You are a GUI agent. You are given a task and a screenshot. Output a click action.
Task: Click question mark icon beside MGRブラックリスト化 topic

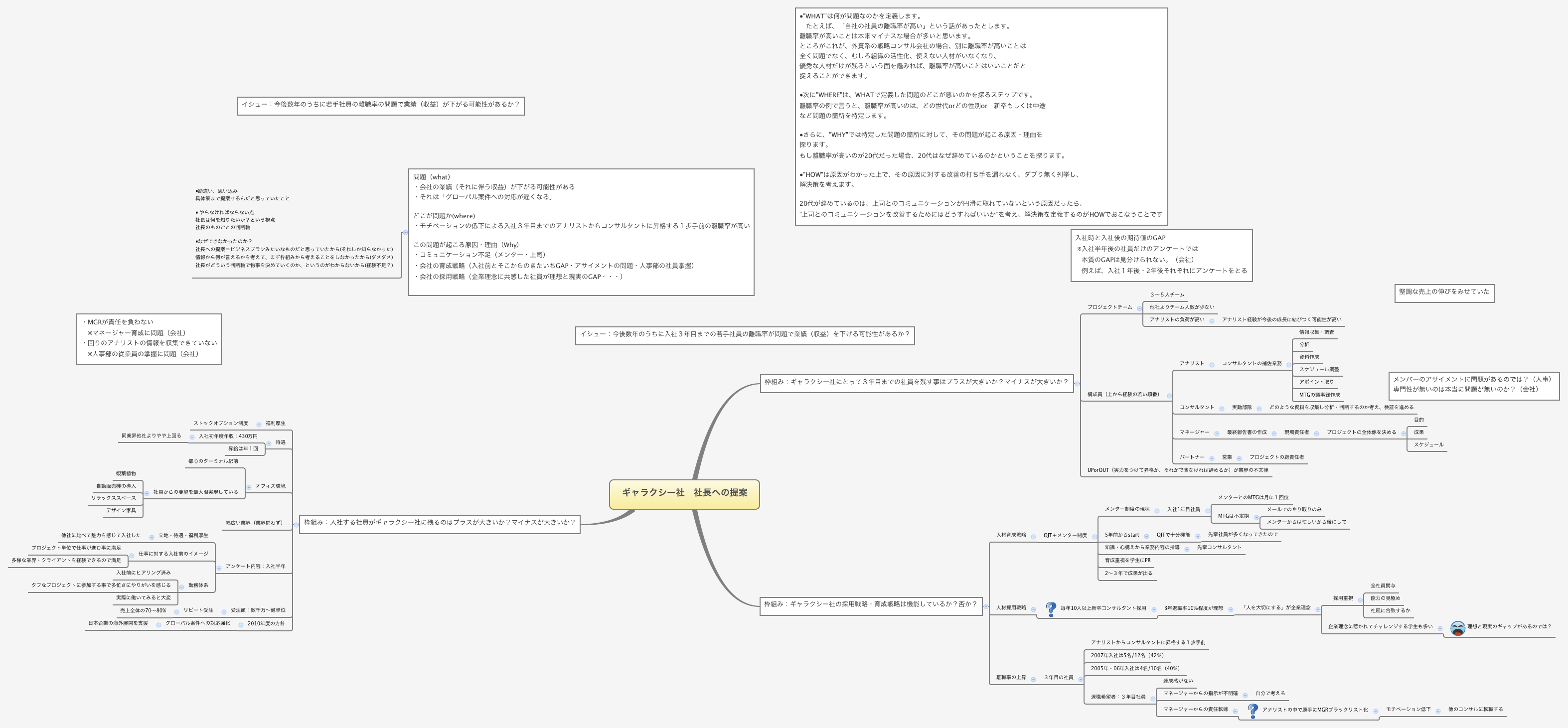(x=1253, y=711)
